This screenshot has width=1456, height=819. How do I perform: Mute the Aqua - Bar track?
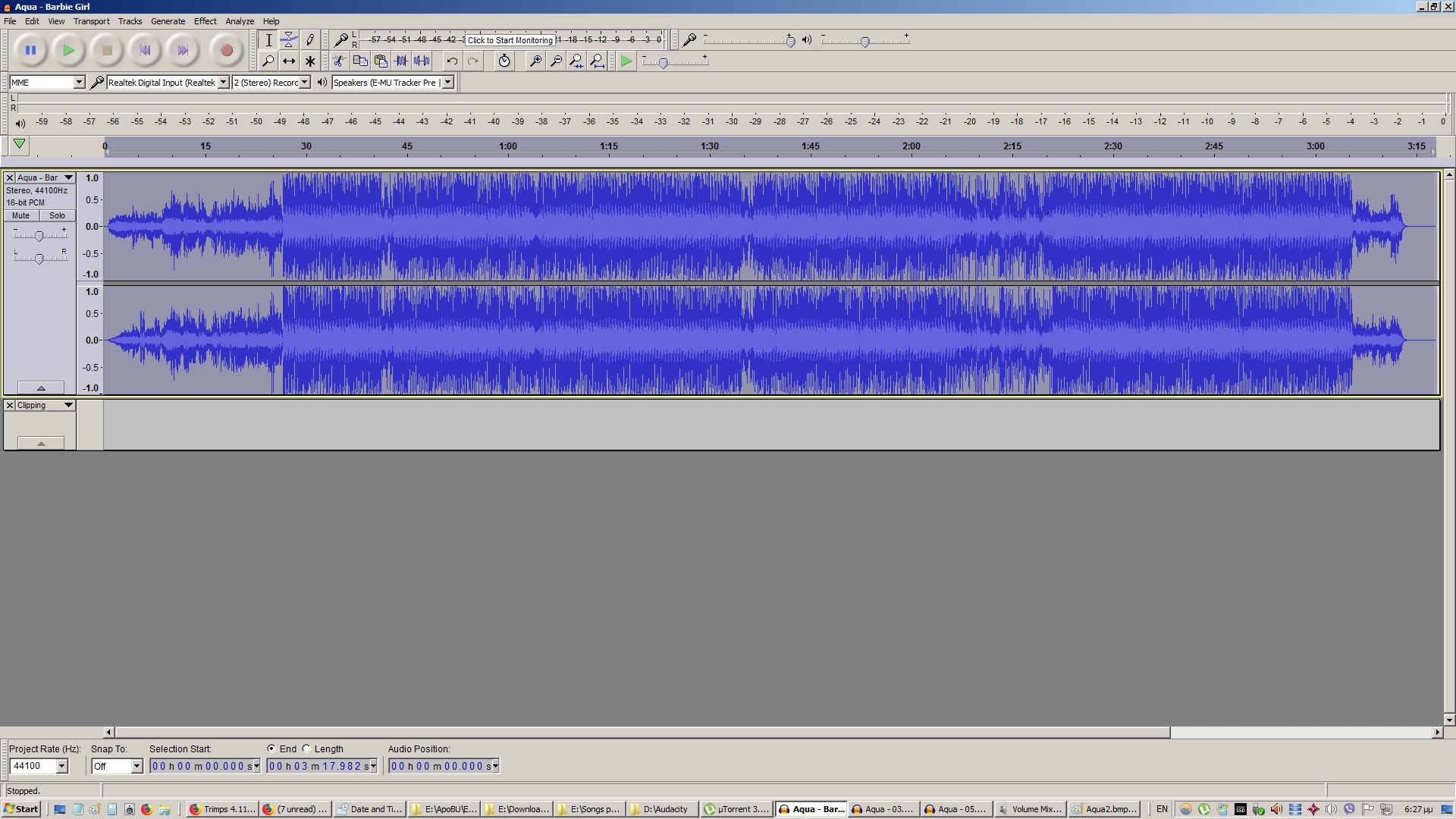(20, 215)
